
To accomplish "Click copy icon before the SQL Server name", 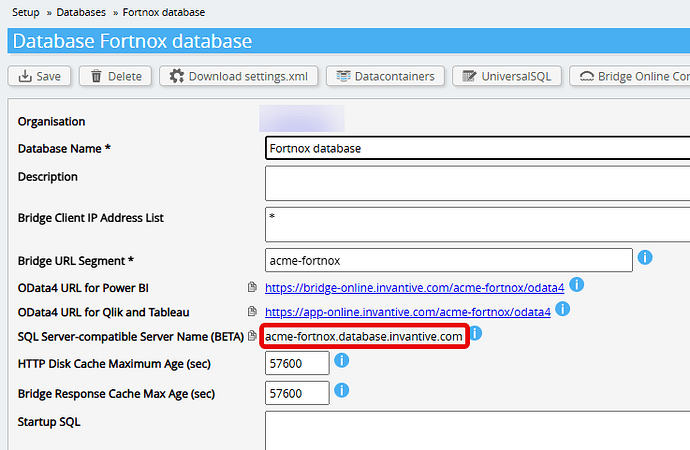I will point(252,337).
